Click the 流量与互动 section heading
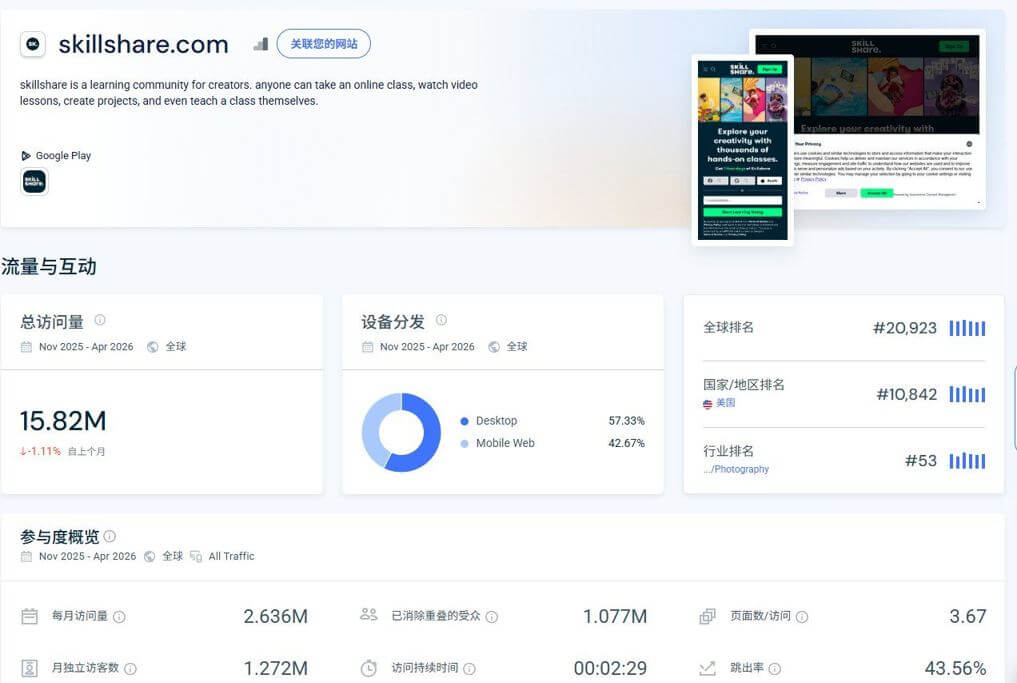The width and height of the screenshot is (1017, 683). tap(49, 267)
